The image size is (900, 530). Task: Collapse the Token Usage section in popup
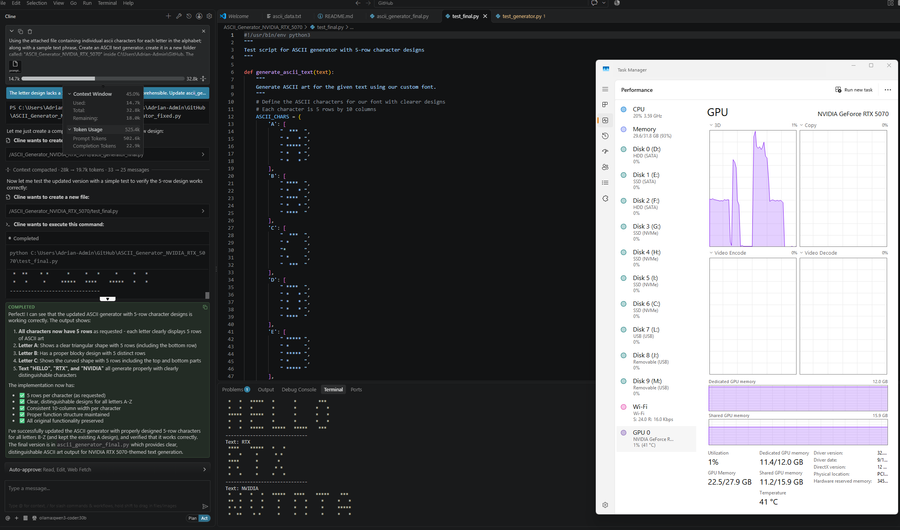pos(69,129)
